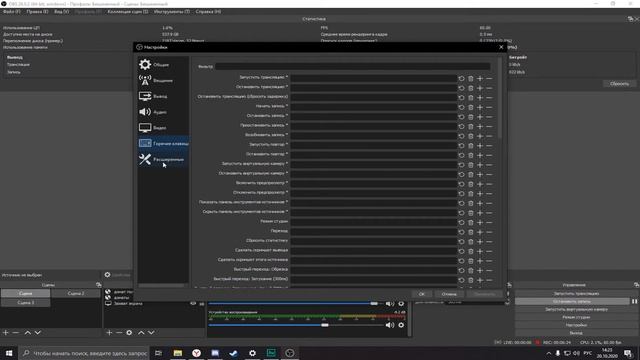
Task: Reset hotkey for Запустить трансляцию row
Action: (x=461, y=78)
